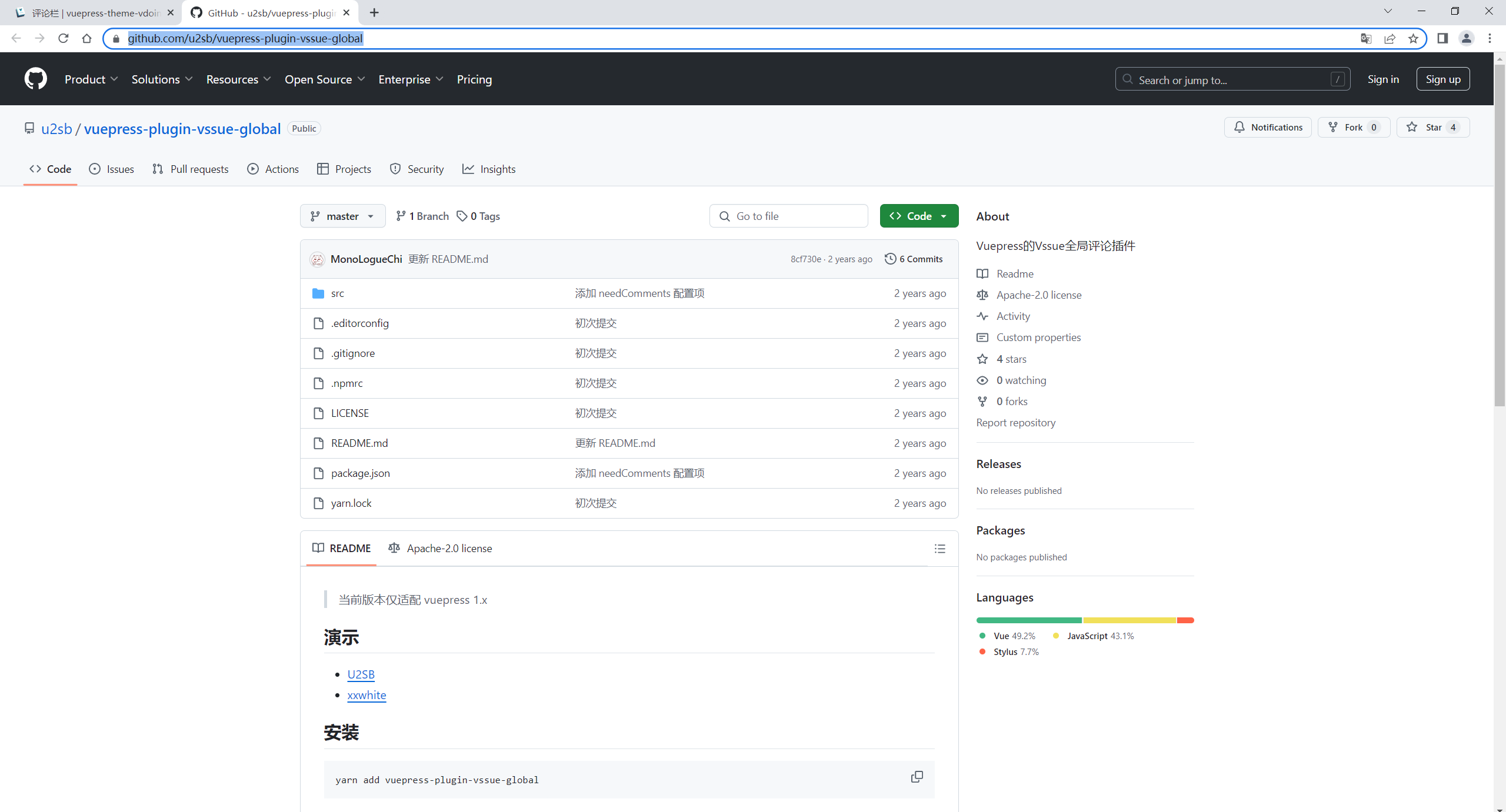Viewport: 1506px width, 812px height.
Task: Click the translate page icon in address bar
Action: tap(1366, 38)
